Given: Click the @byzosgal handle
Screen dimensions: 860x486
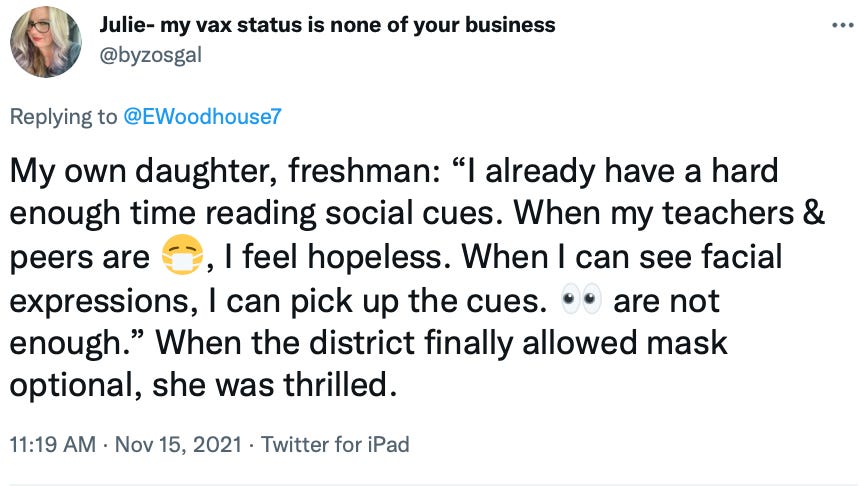Looking at the screenshot, I should [x=150, y=55].
